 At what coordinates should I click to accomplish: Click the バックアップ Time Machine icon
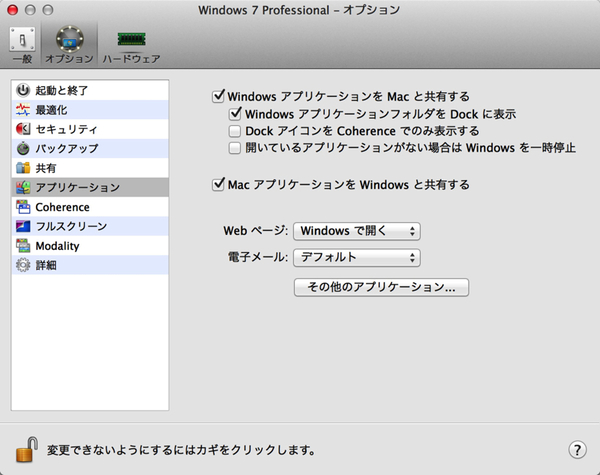point(23,149)
